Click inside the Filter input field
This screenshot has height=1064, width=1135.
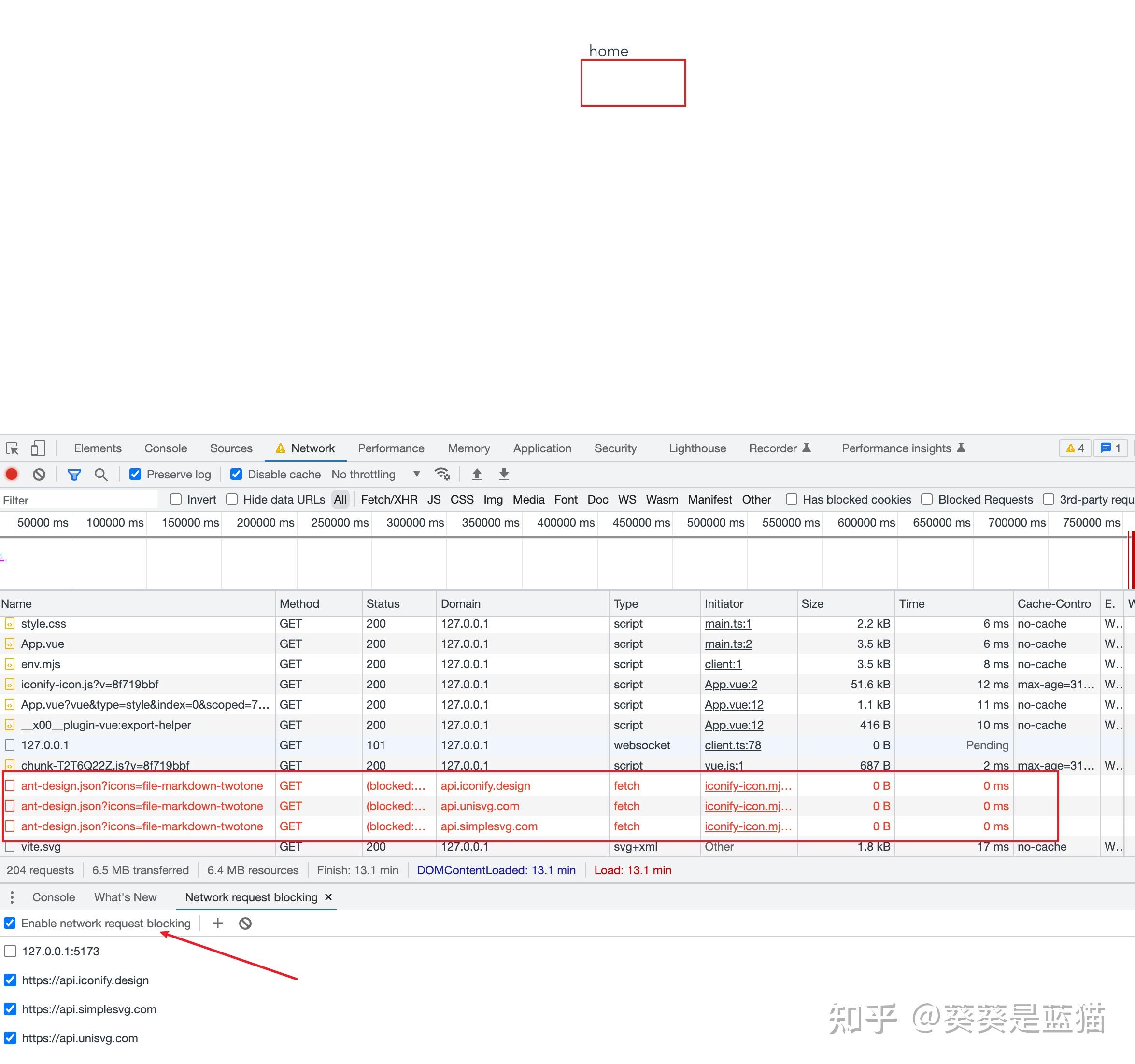[x=80, y=500]
